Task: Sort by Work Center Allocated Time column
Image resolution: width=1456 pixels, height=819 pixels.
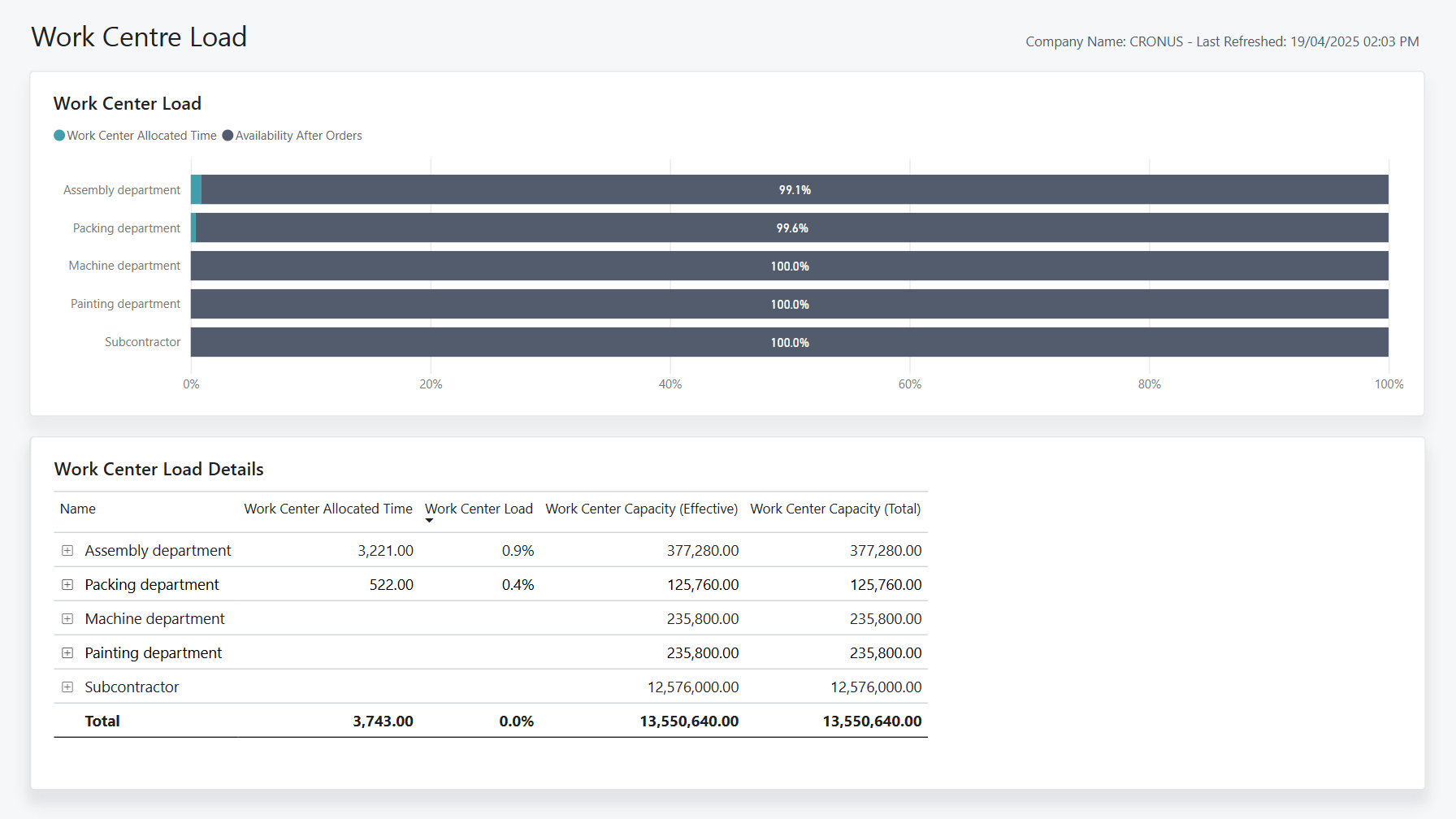Action: [x=327, y=509]
